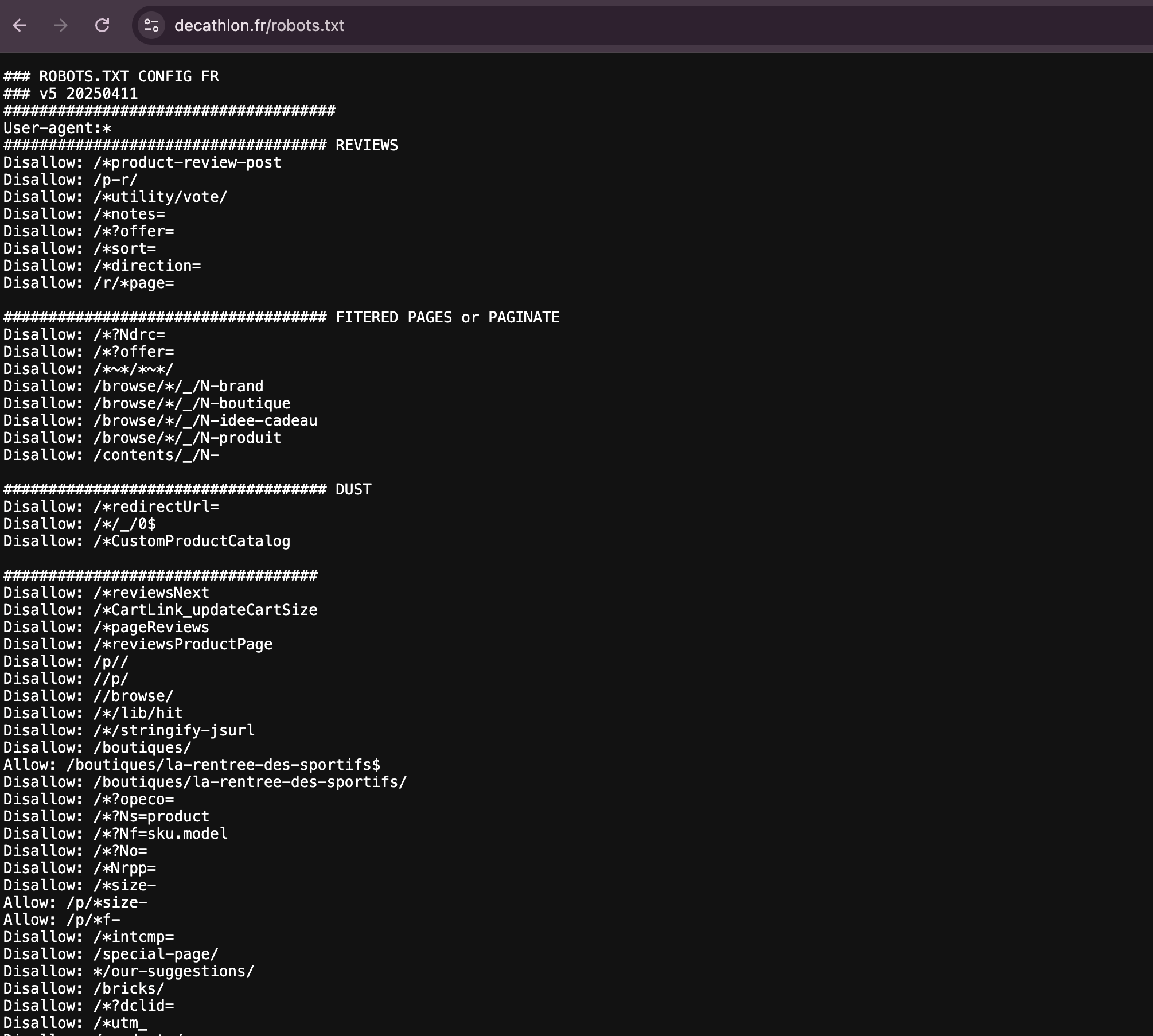Click "Disallow: /*product-review-post"

[x=142, y=162]
